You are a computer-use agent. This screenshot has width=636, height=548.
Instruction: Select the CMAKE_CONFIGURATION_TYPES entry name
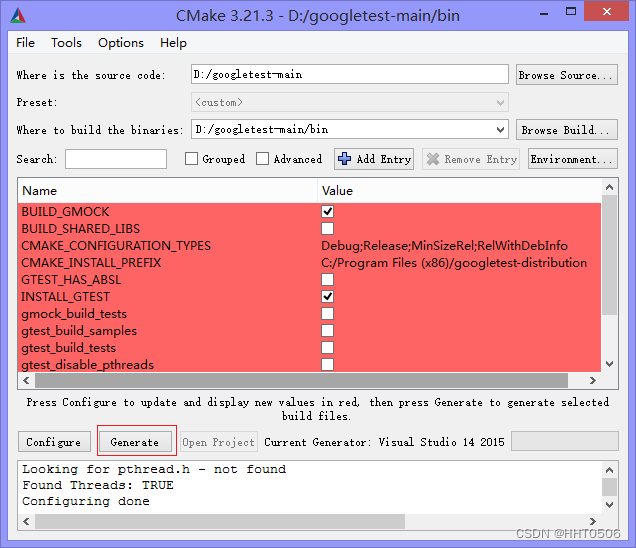click(116, 246)
